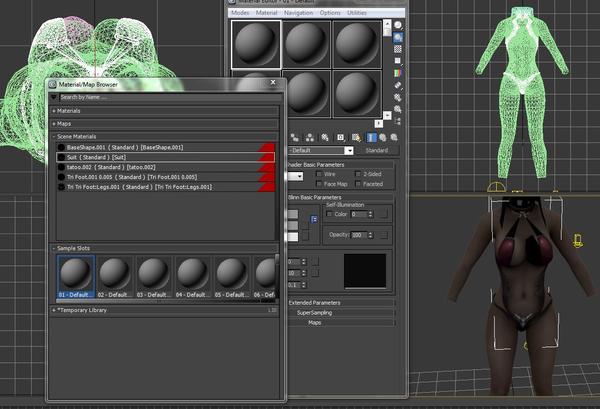The width and height of the screenshot is (600, 409).
Task: Open Material Editor Options icon
Action: (398, 97)
